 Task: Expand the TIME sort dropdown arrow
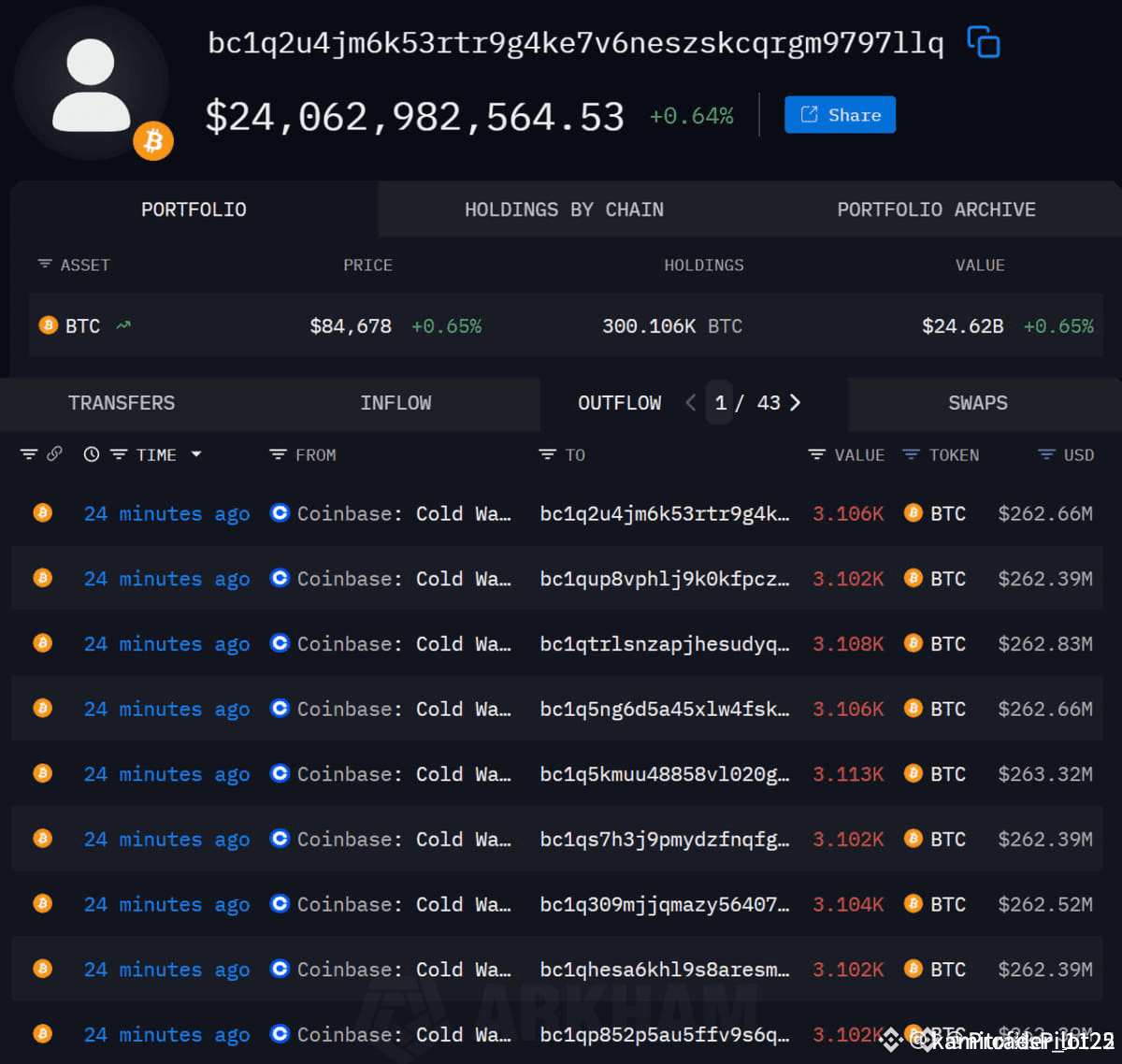pyautogui.click(x=196, y=454)
